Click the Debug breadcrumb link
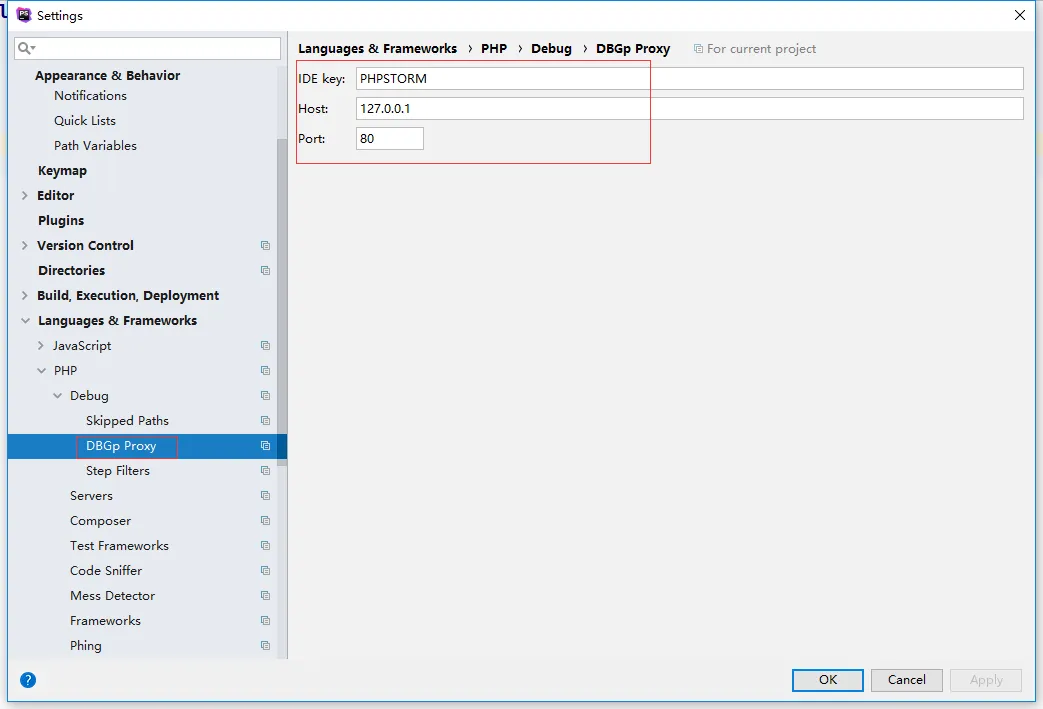The width and height of the screenshot is (1043, 709). tap(551, 48)
